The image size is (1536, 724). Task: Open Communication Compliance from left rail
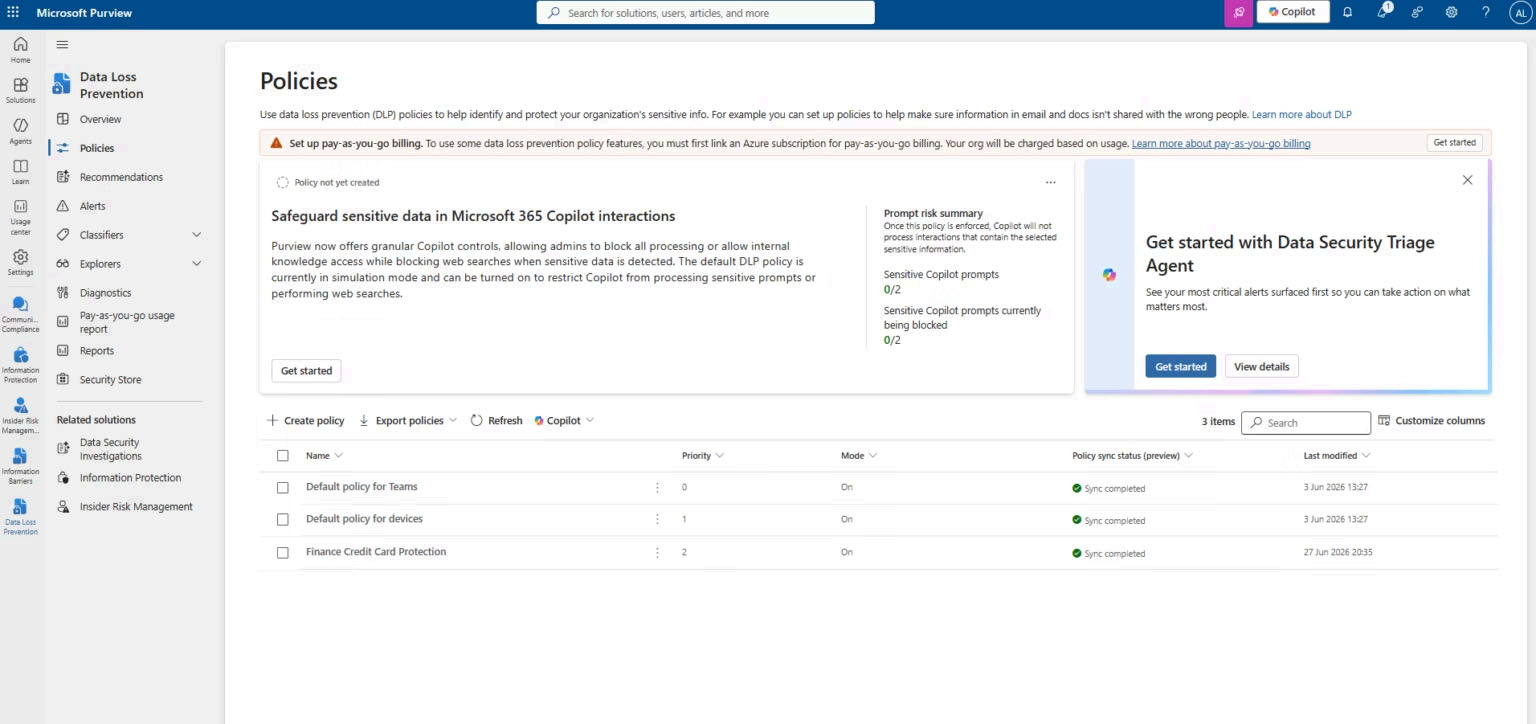pos(20,314)
